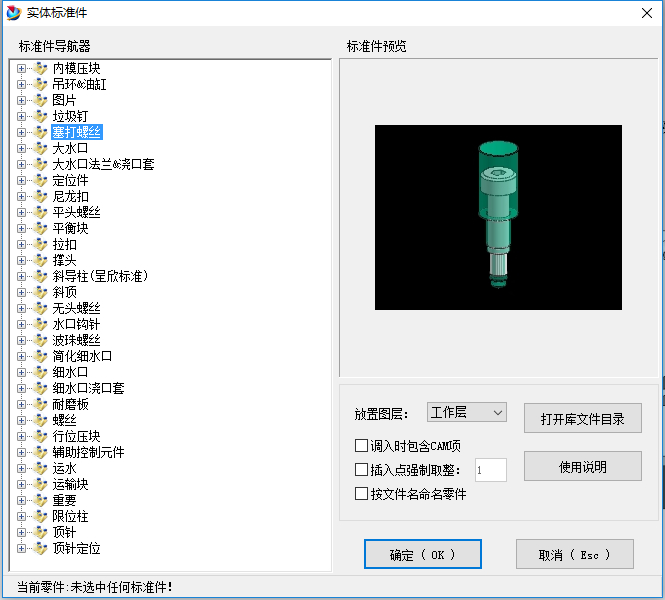Click 确定 (OK) button

[x=423, y=554]
